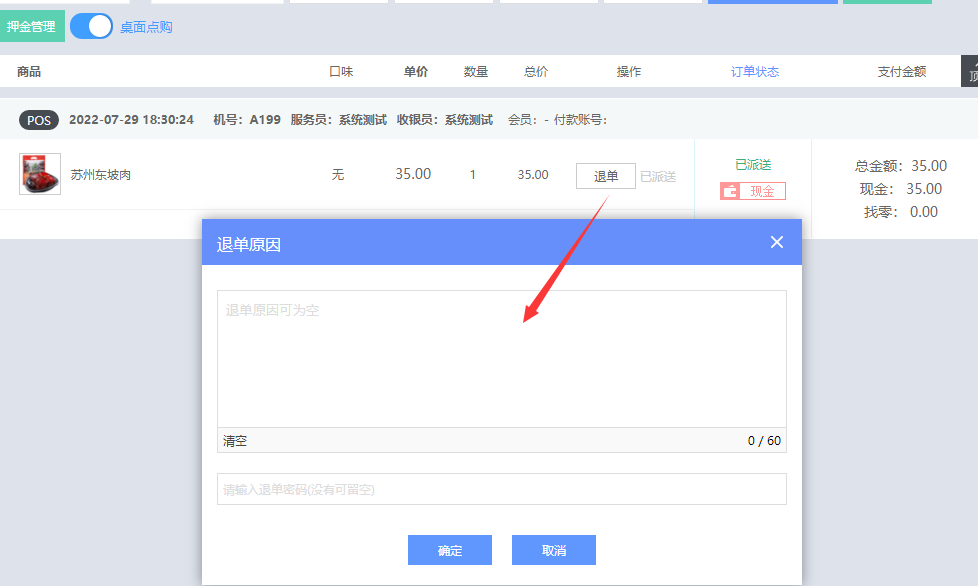Click the 操作 column header
This screenshot has height=586, width=978.
(628, 72)
